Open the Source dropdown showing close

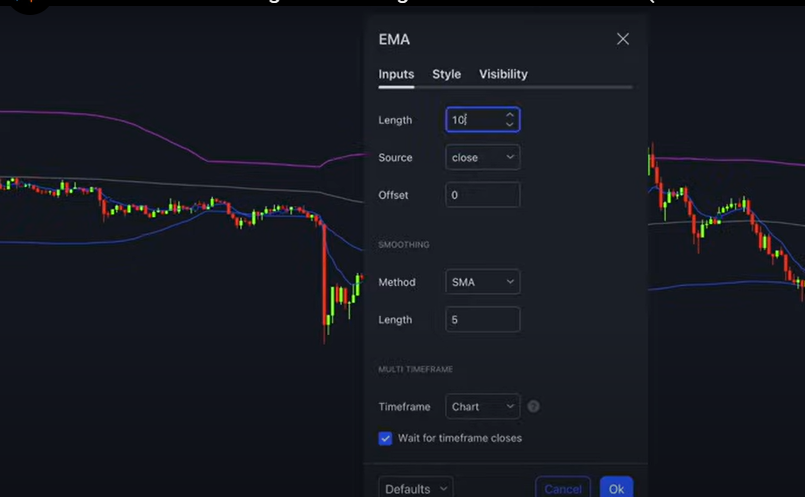tap(483, 157)
